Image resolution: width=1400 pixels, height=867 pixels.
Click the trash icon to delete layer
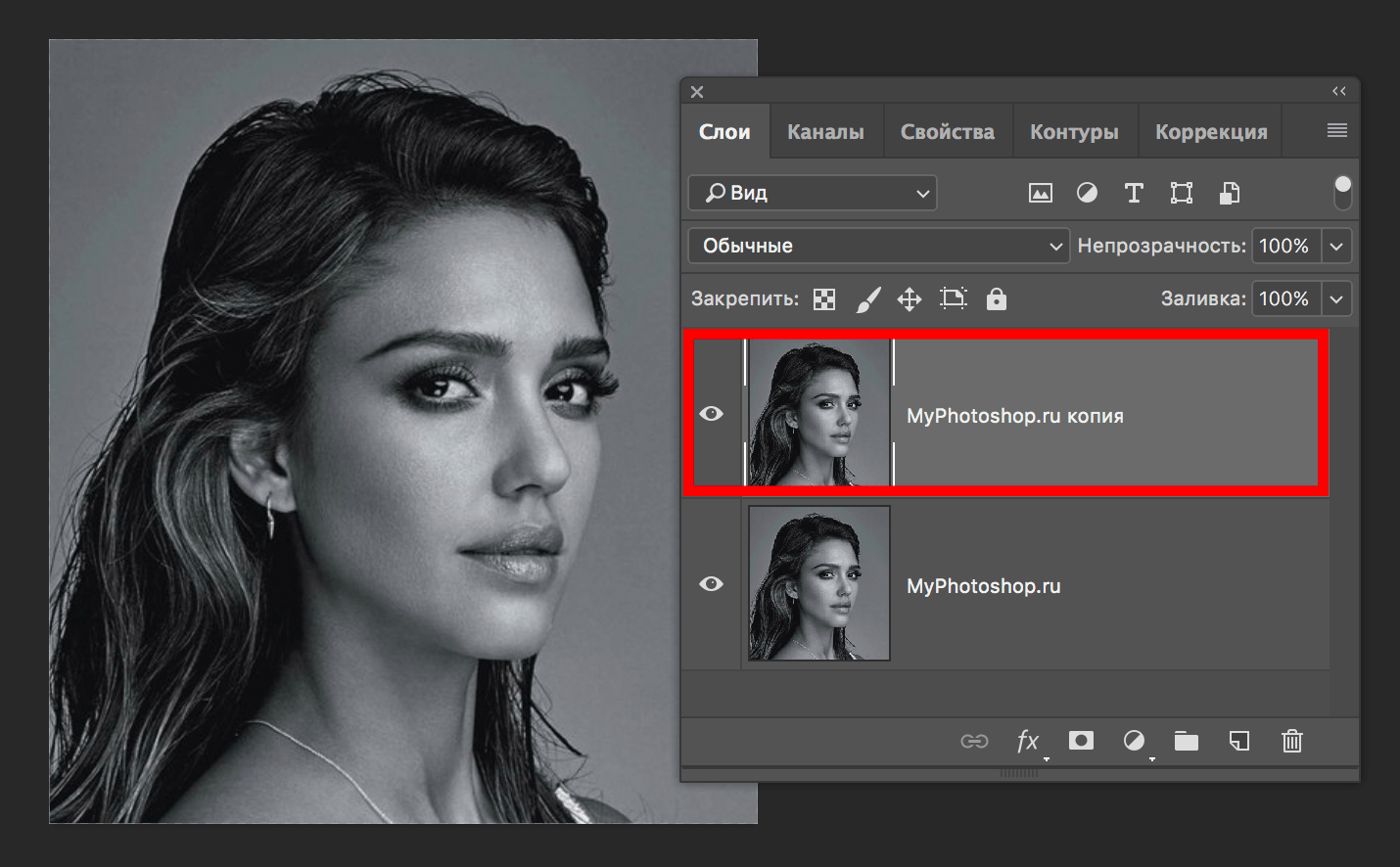coord(1291,741)
